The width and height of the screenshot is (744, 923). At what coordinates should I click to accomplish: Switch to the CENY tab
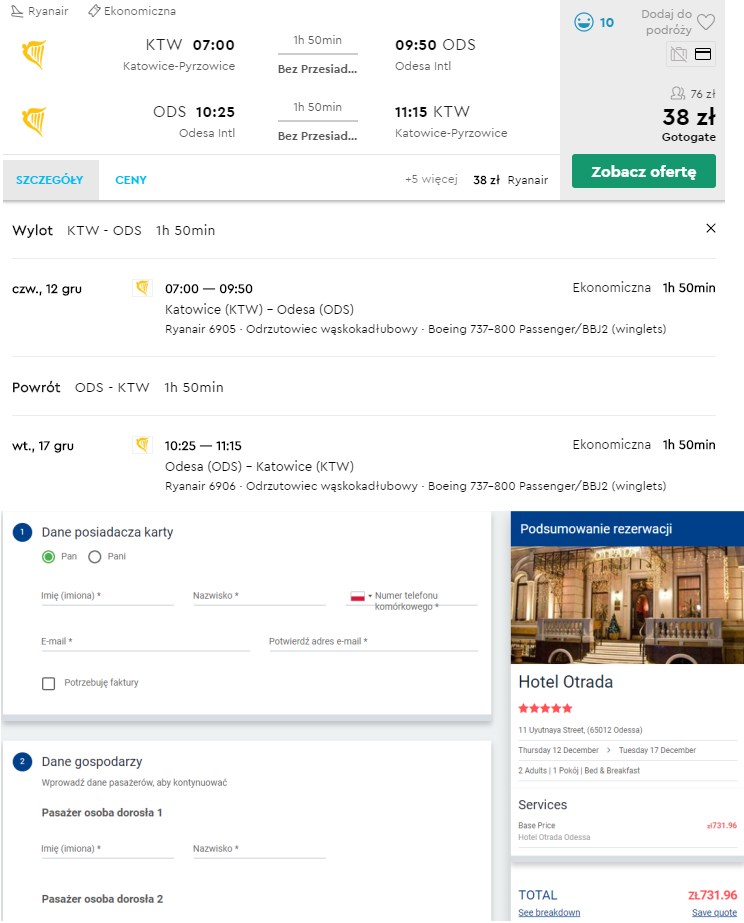pos(131,180)
